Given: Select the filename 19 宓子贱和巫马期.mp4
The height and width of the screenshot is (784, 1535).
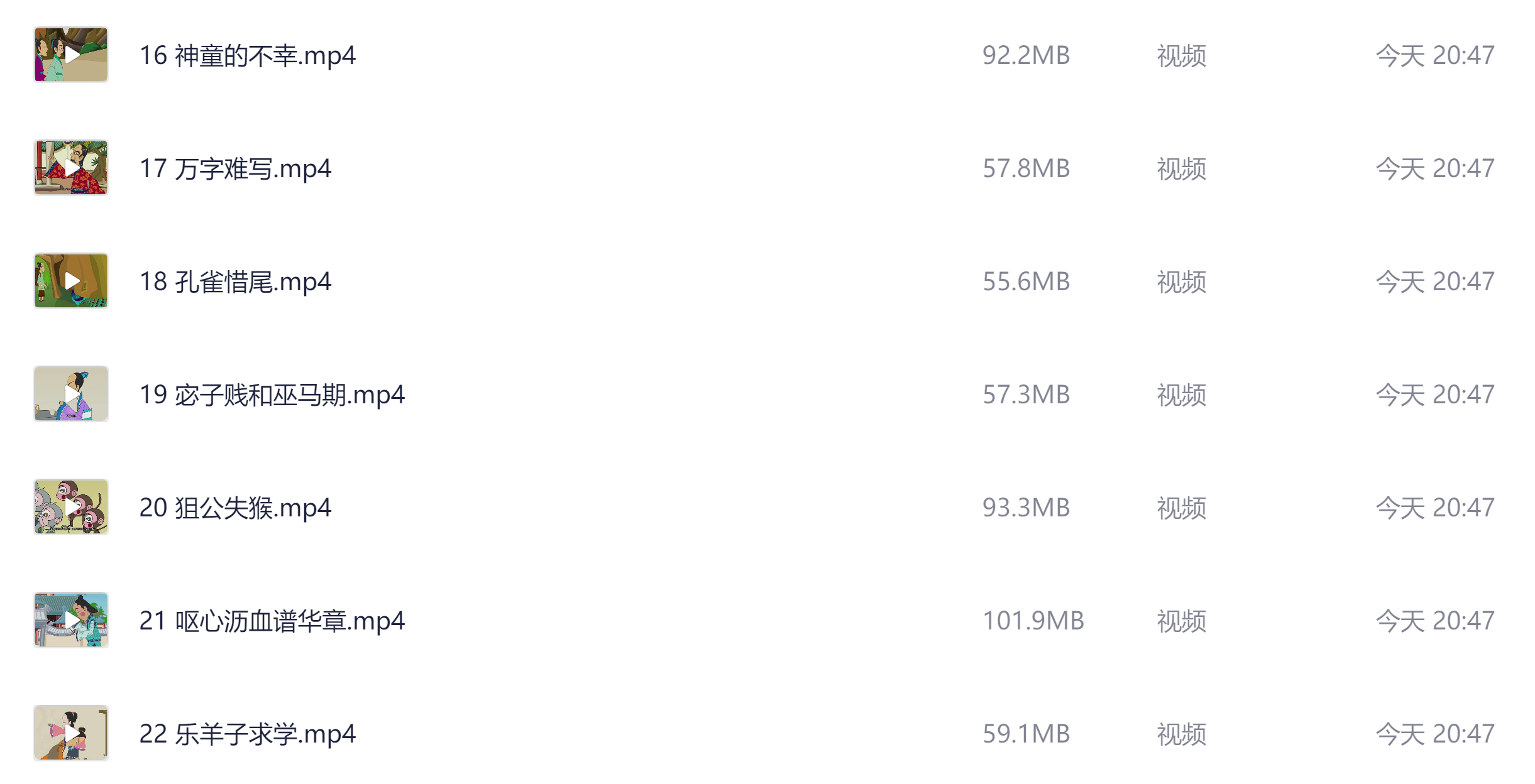Looking at the screenshot, I should pyautogui.click(x=275, y=395).
